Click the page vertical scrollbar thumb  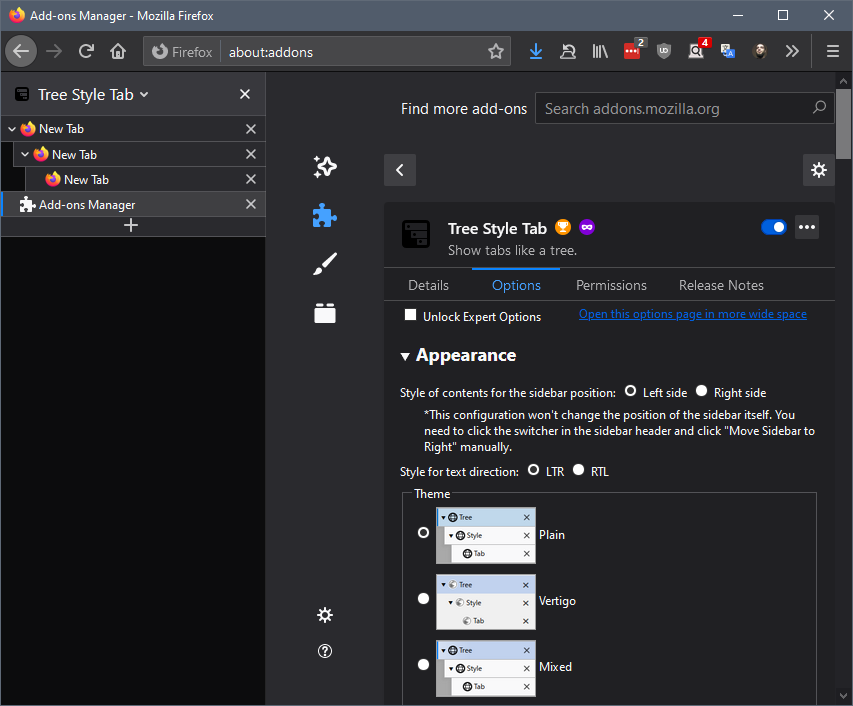tap(843, 123)
